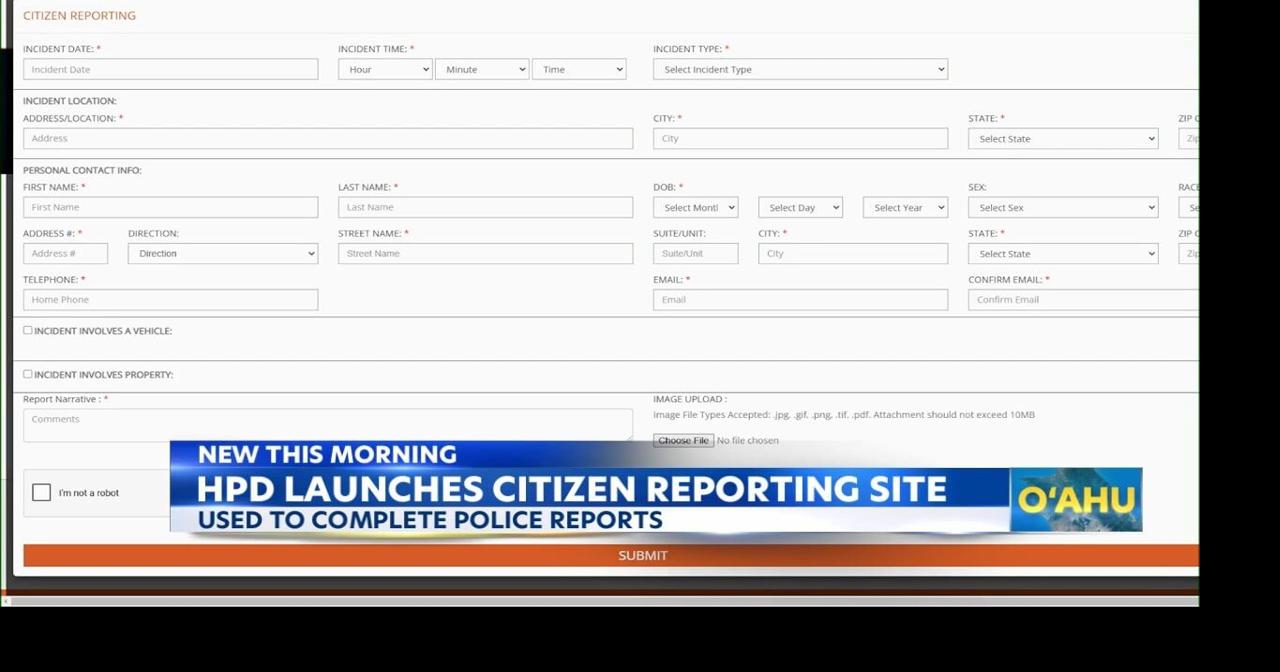The width and height of the screenshot is (1280, 672).
Task: Tick the I'm not a robot checkbox
Action: point(41,492)
